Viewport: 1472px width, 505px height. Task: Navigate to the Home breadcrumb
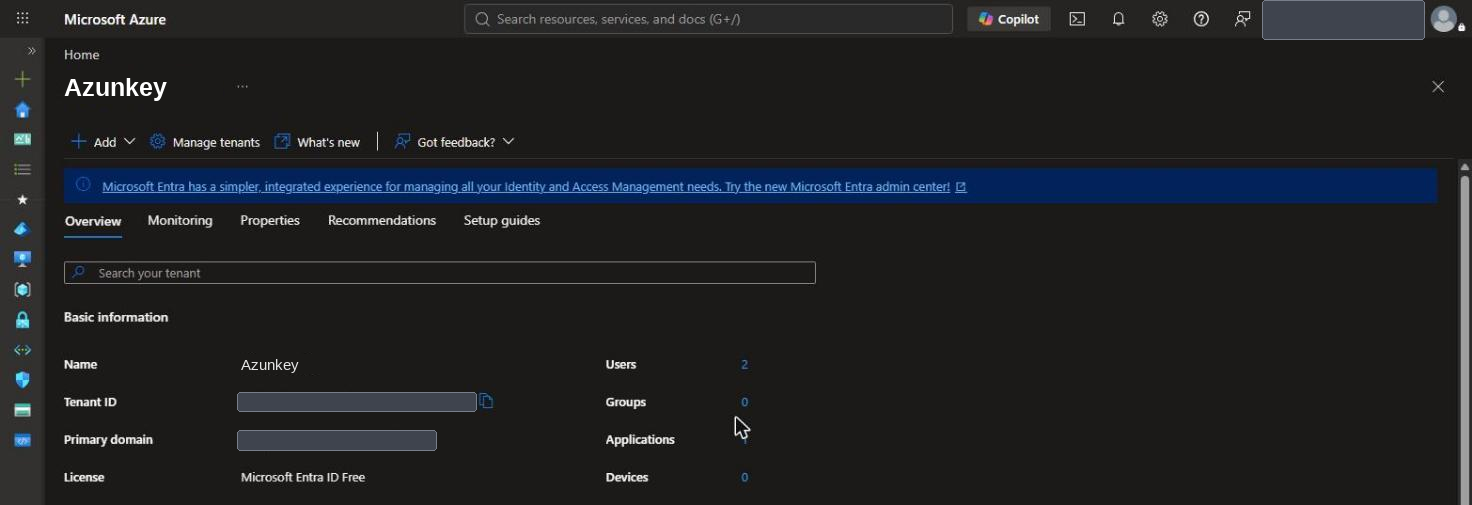[x=81, y=55]
